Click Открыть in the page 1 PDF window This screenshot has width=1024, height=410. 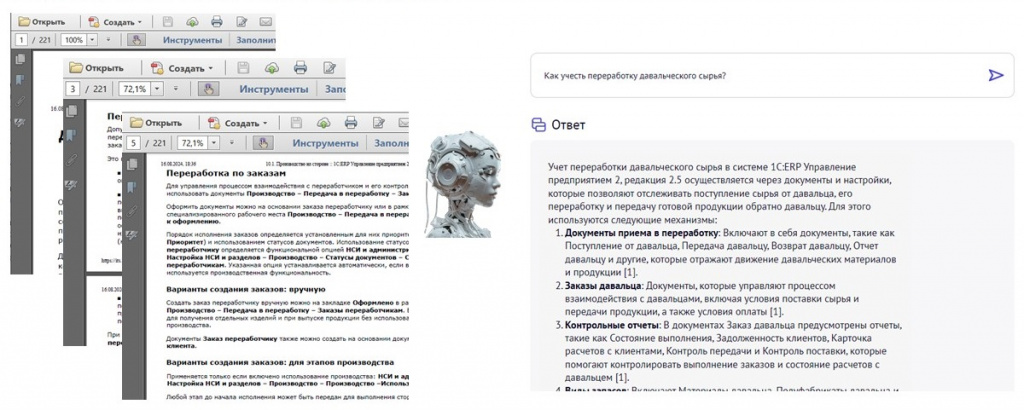[41, 22]
